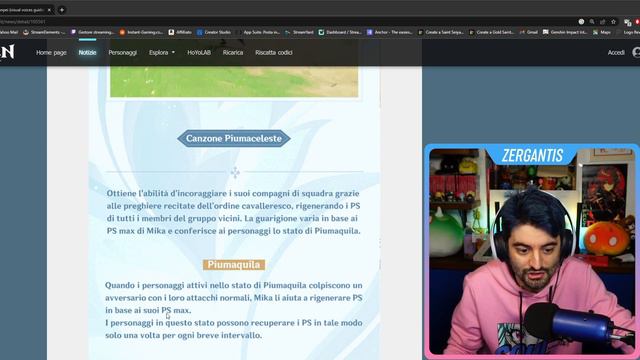Image resolution: width=640 pixels, height=360 pixels.
Task: Click the user avatar icon beside Accedi
Action: pos(636,52)
